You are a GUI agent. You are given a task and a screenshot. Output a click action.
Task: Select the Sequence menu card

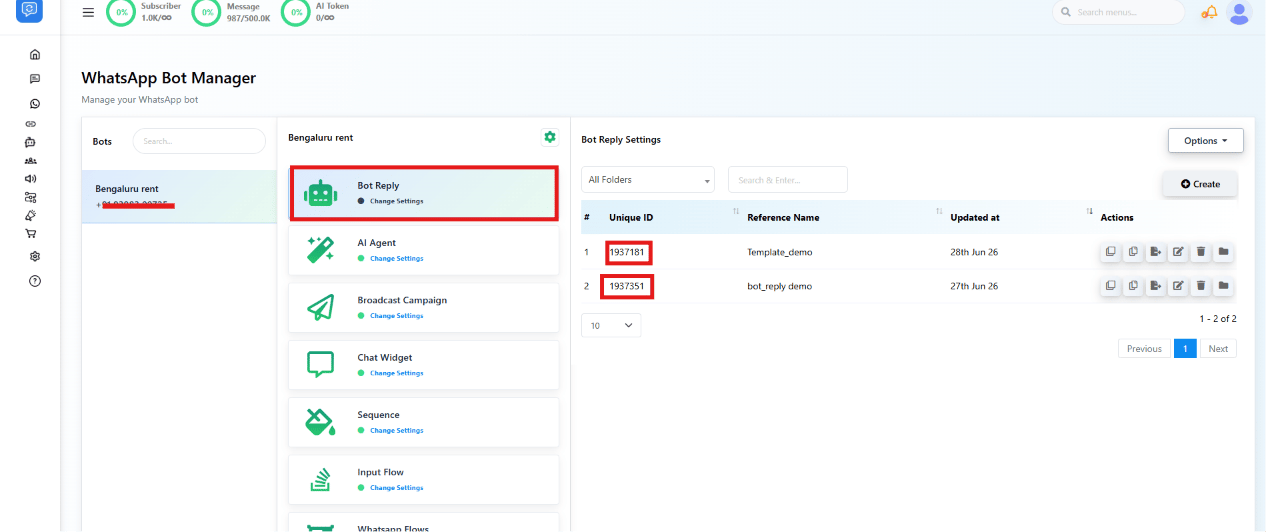point(423,422)
